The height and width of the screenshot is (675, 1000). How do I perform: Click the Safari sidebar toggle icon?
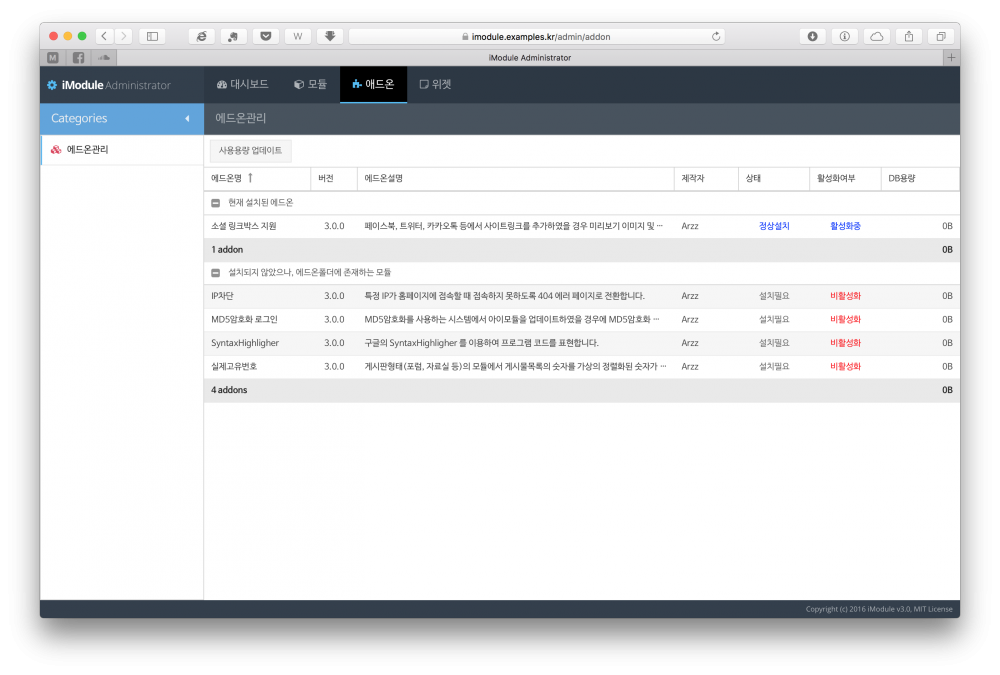[152, 36]
